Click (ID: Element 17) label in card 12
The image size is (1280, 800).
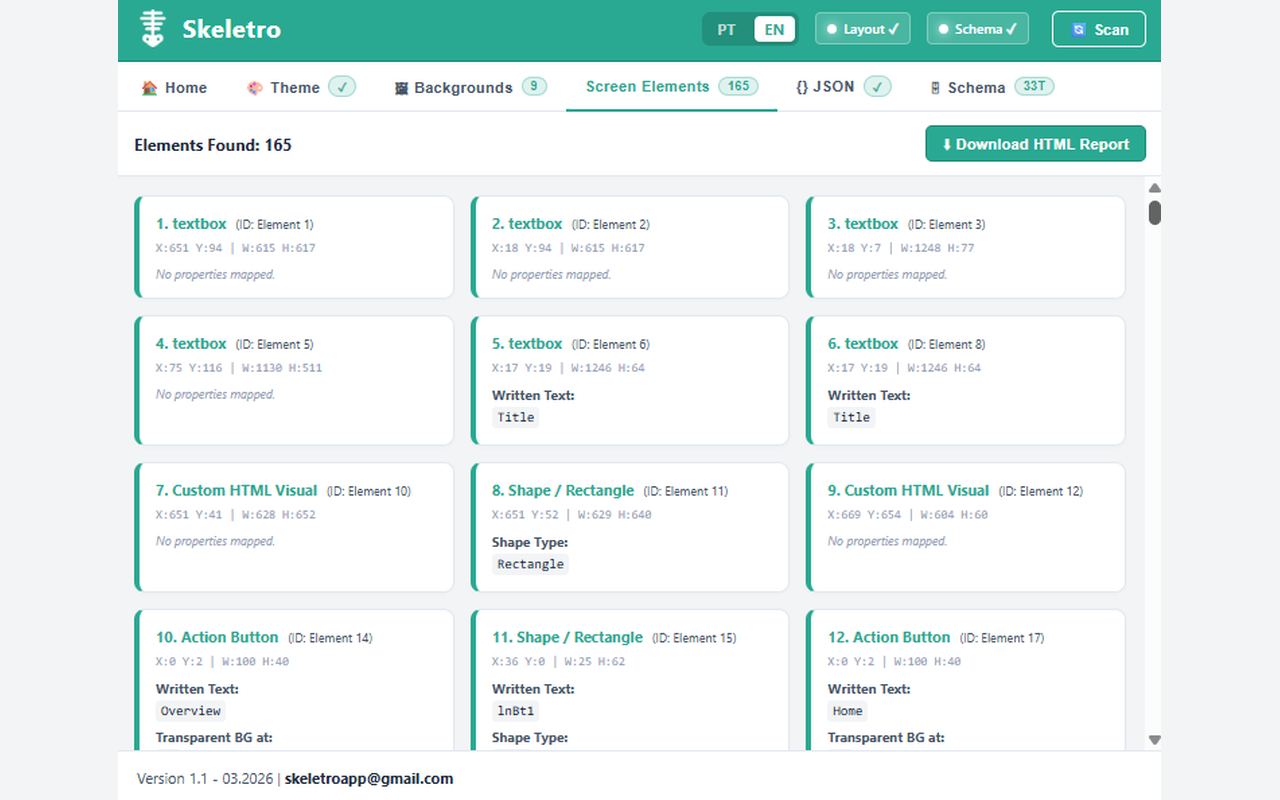[1002, 638]
